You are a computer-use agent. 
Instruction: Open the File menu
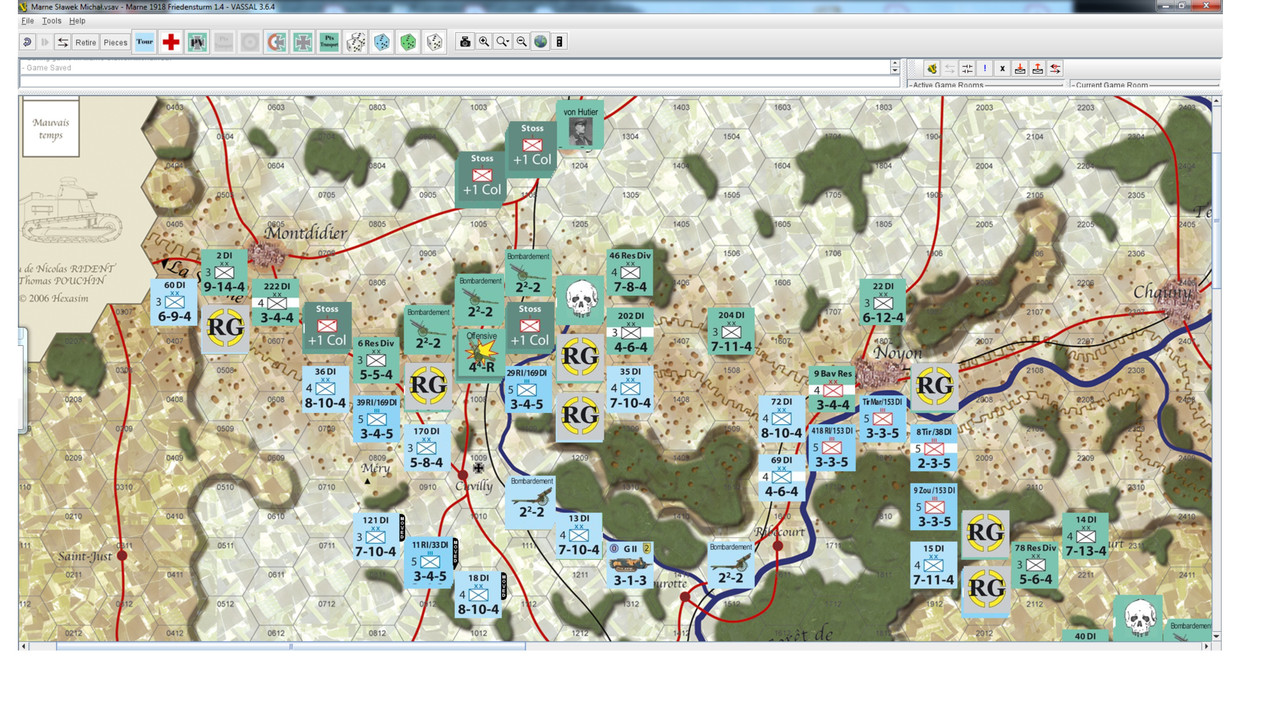click(x=28, y=21)
